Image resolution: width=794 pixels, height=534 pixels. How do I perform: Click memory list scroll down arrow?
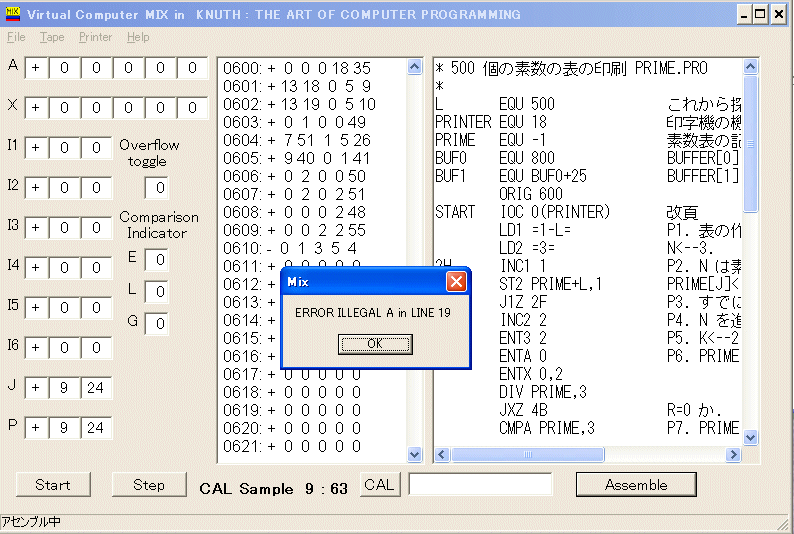pos(414,454)
